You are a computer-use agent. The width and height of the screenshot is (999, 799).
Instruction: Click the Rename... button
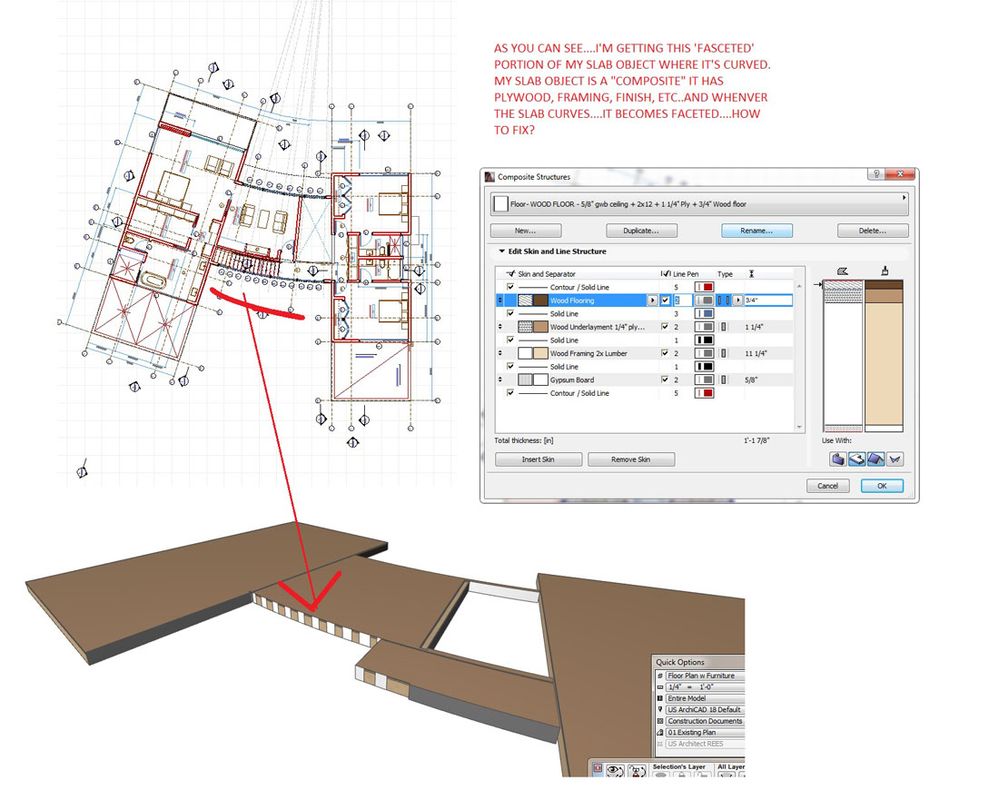click(757, 231)
